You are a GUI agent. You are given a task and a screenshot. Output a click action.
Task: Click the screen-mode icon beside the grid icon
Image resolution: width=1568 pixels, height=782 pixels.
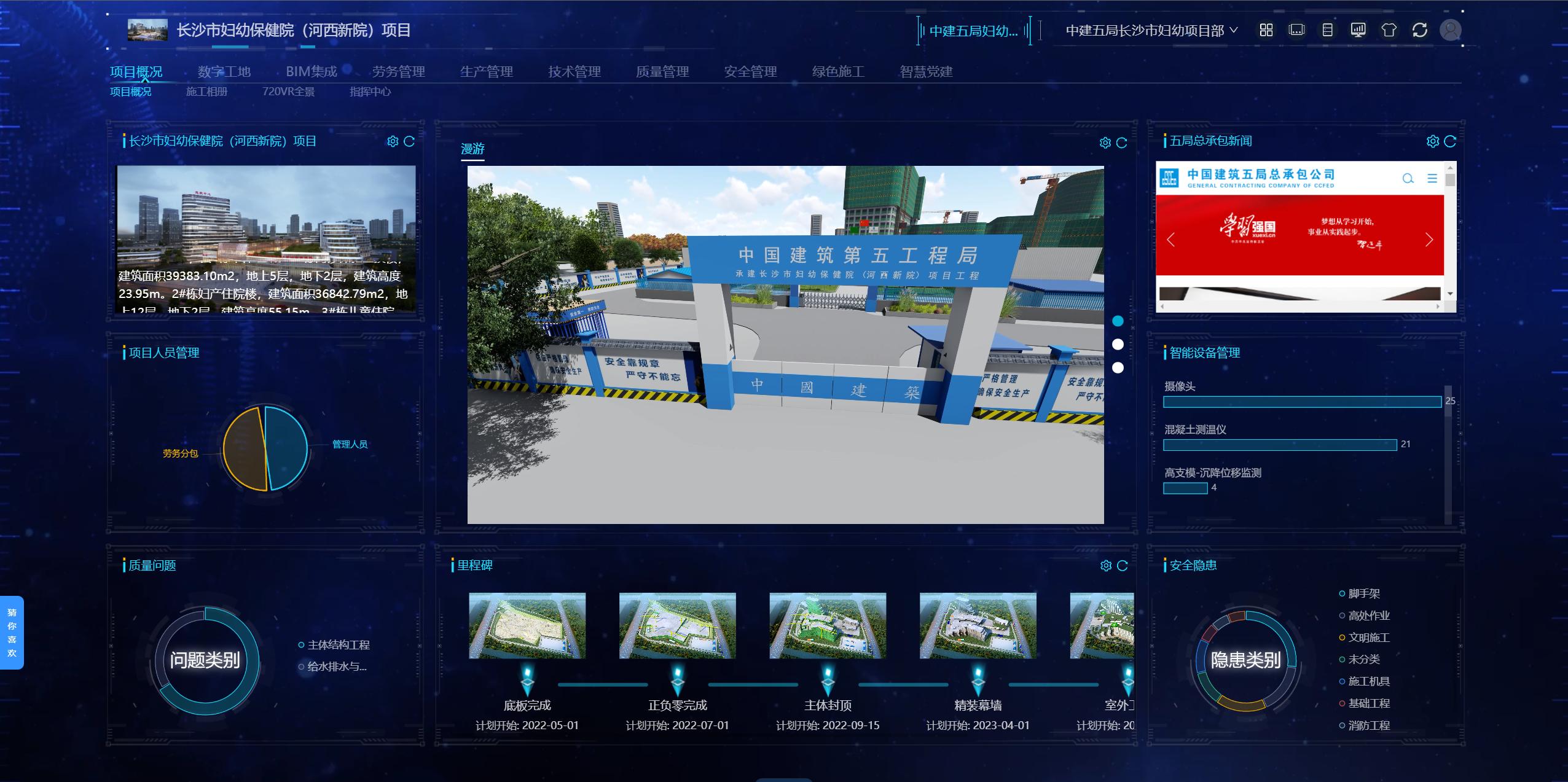[1296, 30]
